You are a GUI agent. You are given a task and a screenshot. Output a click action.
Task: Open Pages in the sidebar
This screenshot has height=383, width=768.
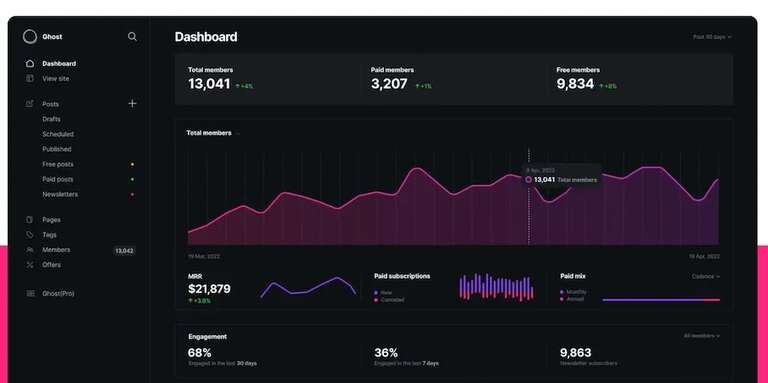(x=51, y=220)
